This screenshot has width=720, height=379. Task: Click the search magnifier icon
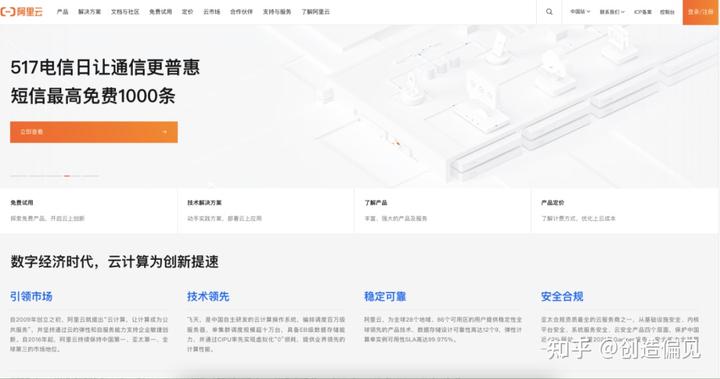tap(549, 12)
